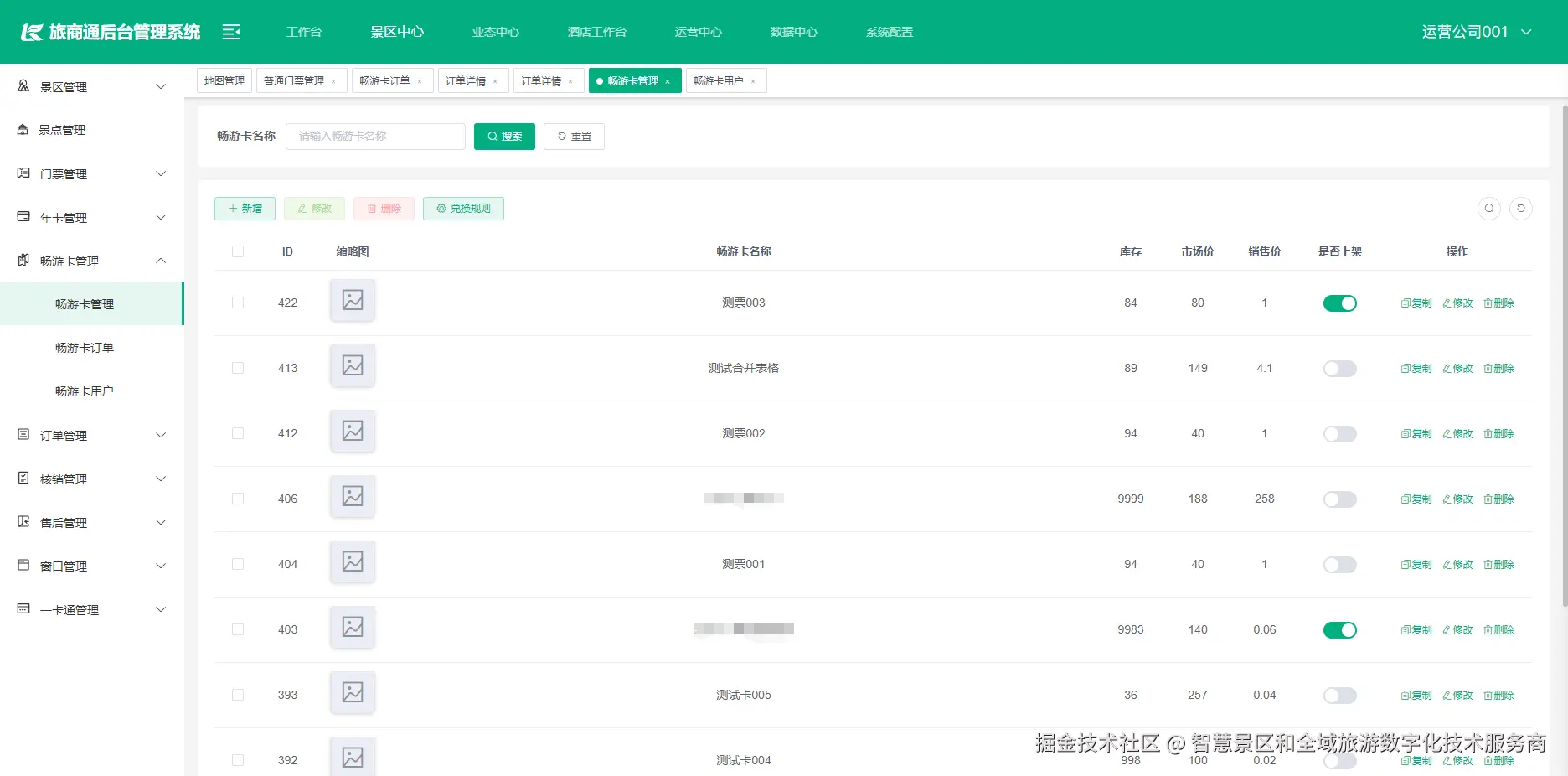Click inside the 畅游卡名称 search input field
The height and width of the screenshot is (776, 1568).
pos(374,136)
